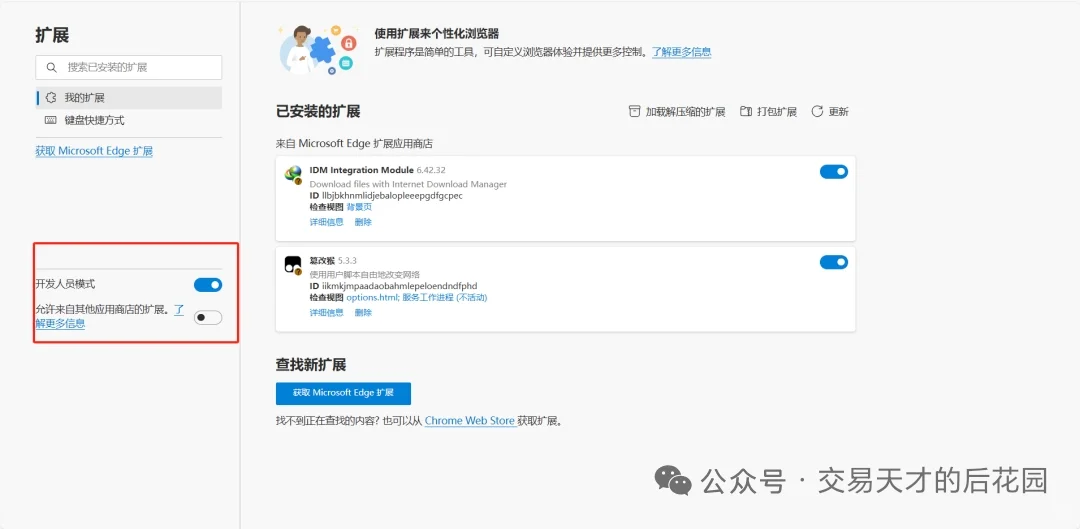Click 打包扩展 button
The width and height of the screenshot is (1080, 529).
point(768,112)
